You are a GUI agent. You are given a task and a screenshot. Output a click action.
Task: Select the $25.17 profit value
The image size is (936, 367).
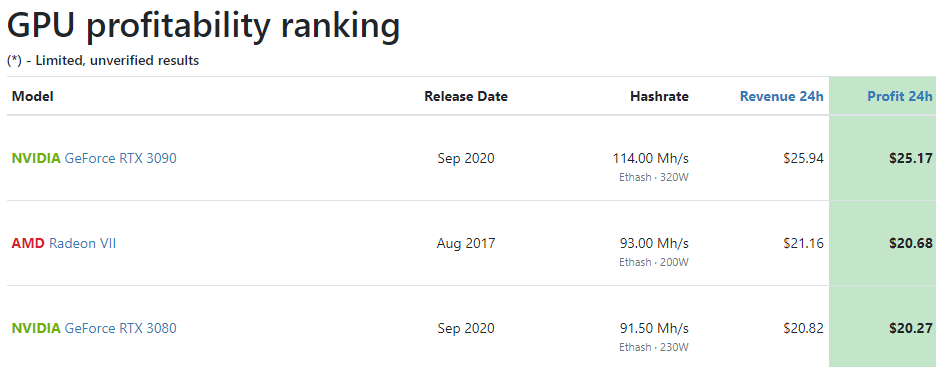point(910,159)
